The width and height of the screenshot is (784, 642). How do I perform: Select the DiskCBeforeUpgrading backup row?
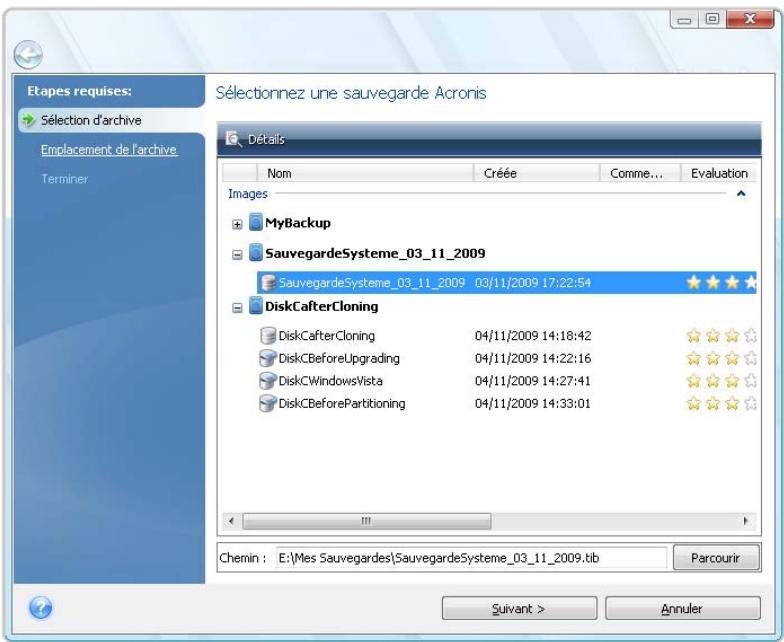click(508, 358)
